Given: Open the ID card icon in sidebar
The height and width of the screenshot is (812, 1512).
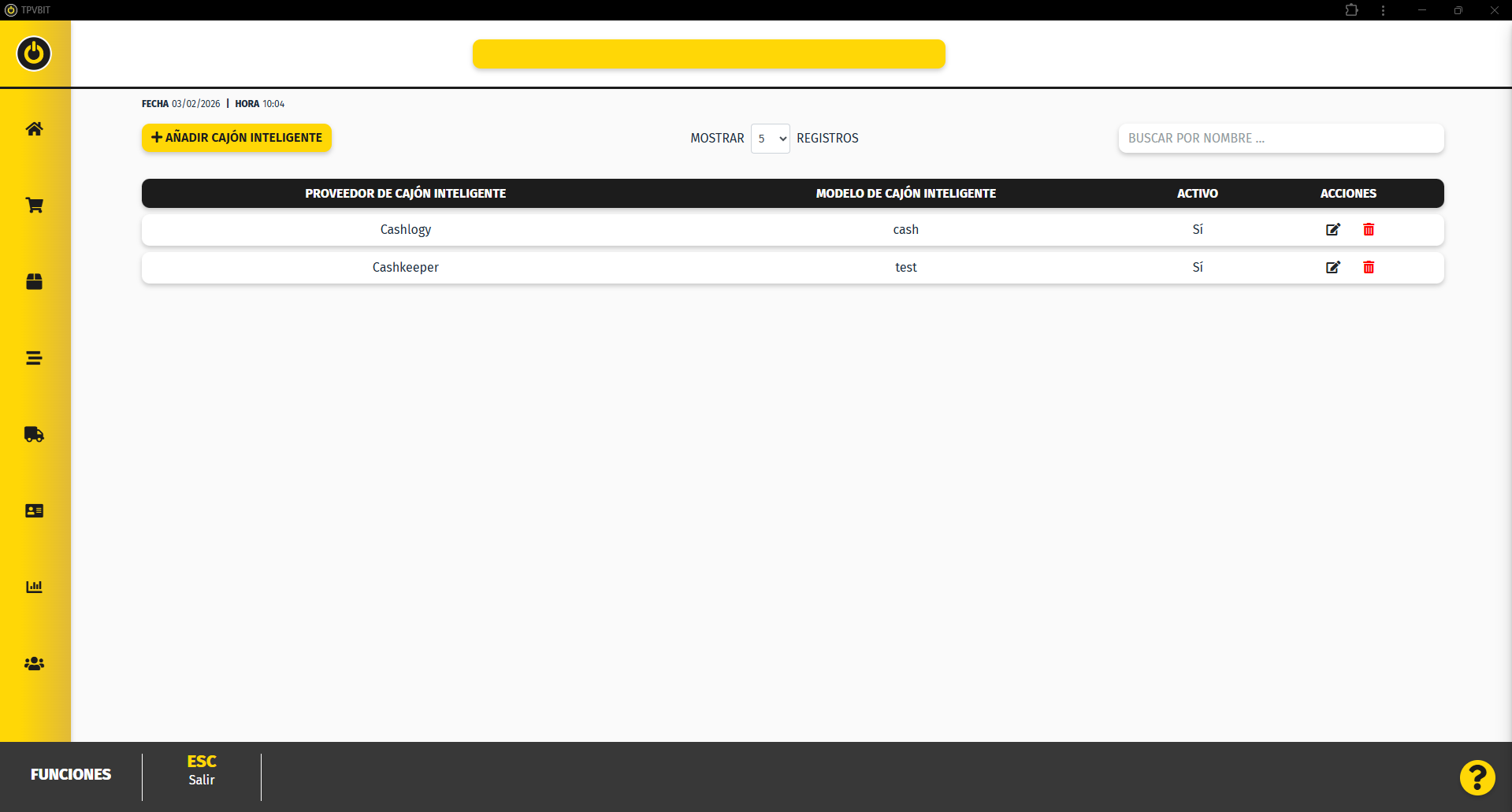Looking at the screenshot, I should (34, 511).
